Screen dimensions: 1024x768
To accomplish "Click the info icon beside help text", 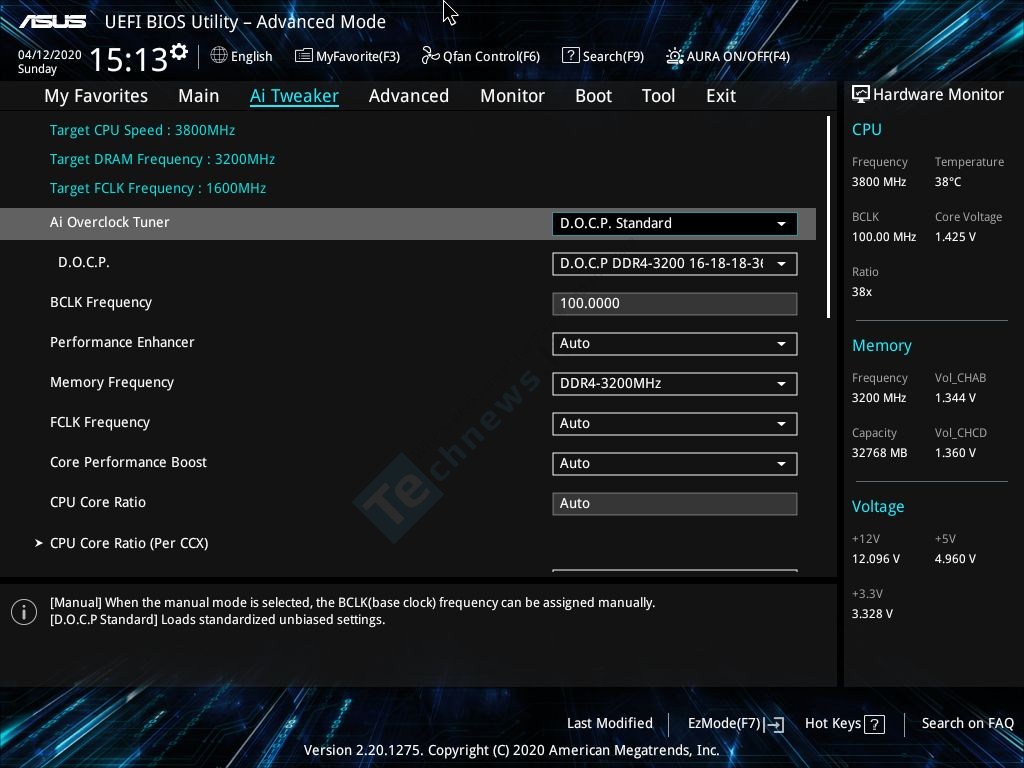I will [24, 612].
